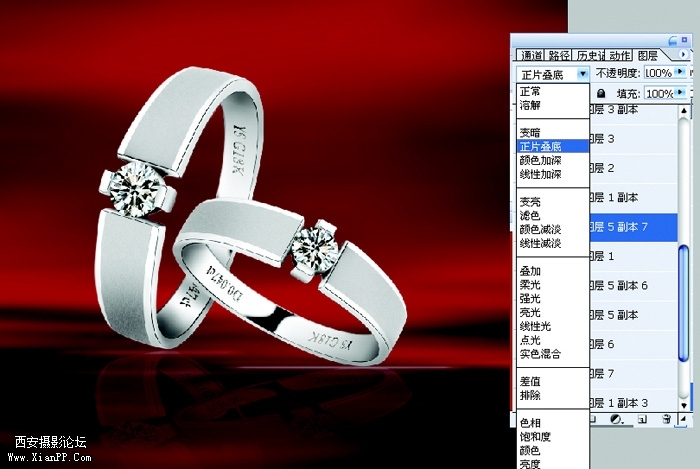700x469 pixels.
Task: Choose 变暗 blend mode
Action: tap(553, 133)
